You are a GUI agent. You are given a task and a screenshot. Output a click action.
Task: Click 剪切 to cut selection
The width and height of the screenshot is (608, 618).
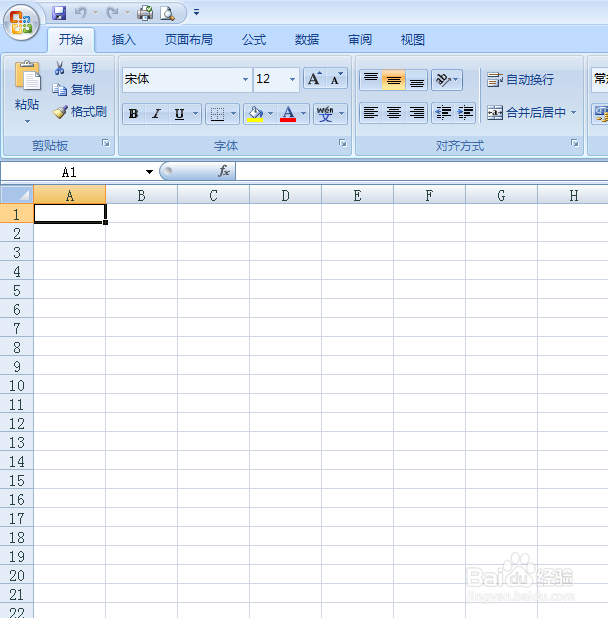point(75,68)
